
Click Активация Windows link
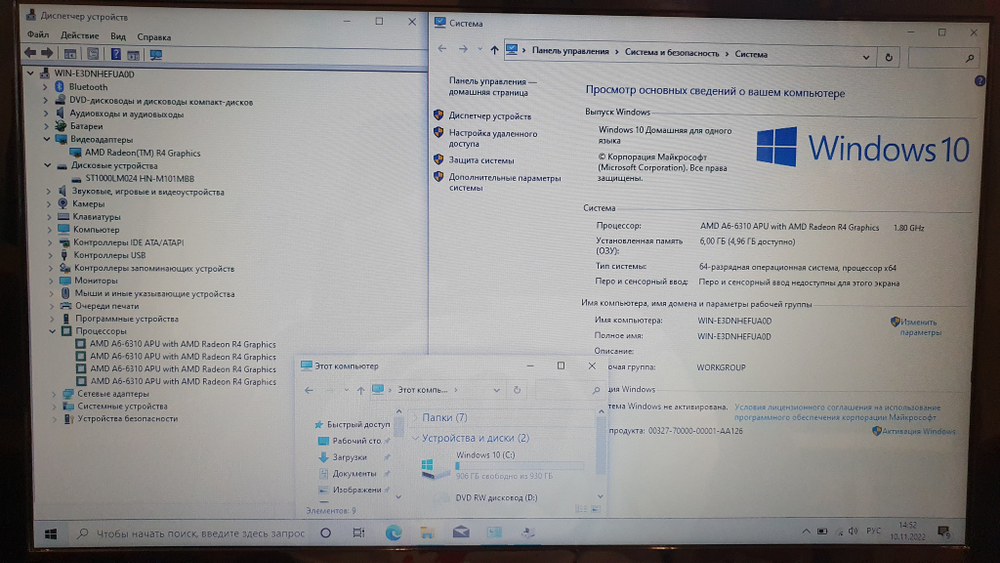click(x=918, y=432)
